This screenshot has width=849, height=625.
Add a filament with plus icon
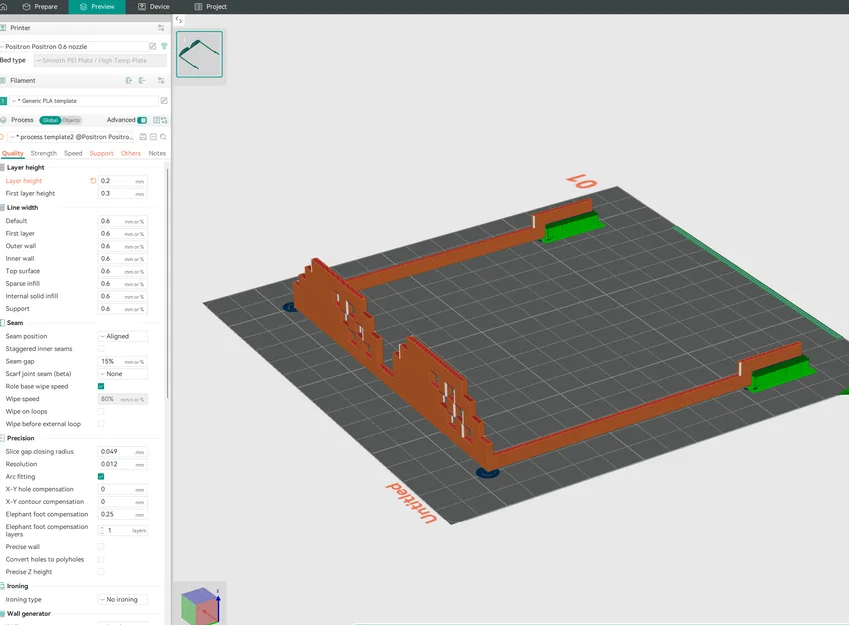click(129, 80)
